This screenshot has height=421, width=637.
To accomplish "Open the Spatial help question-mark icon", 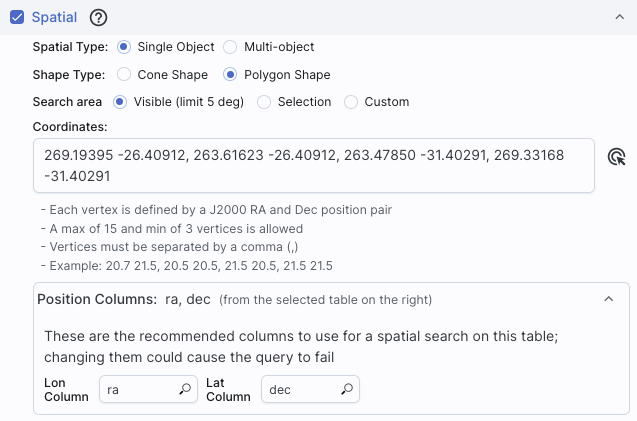I will coord(98,17).
